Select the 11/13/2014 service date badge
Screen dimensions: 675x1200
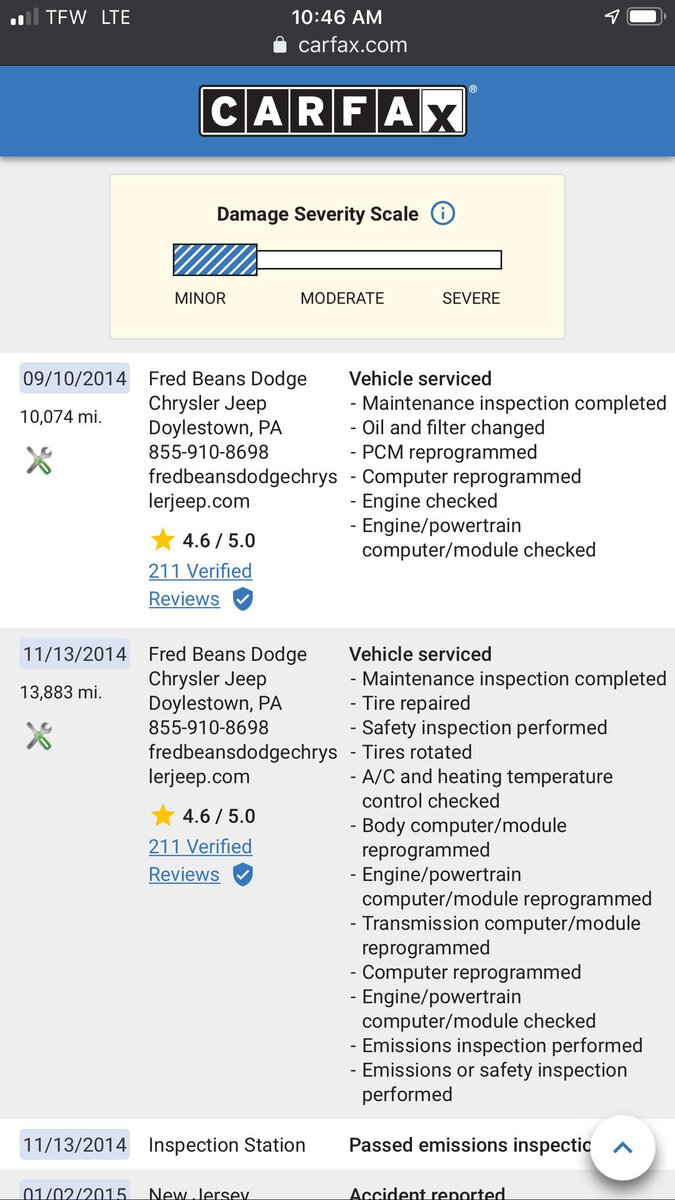pyautogui.click(x=74, y=654)
